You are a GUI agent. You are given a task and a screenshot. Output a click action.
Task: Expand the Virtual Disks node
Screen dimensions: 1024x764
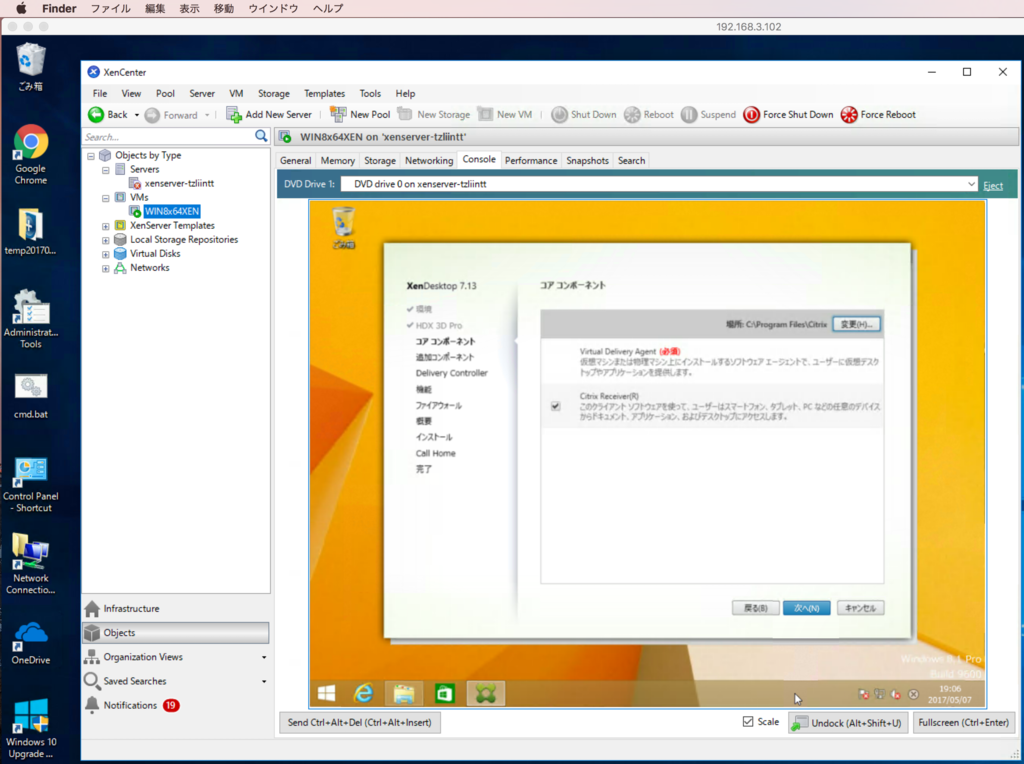pos(106,254)
